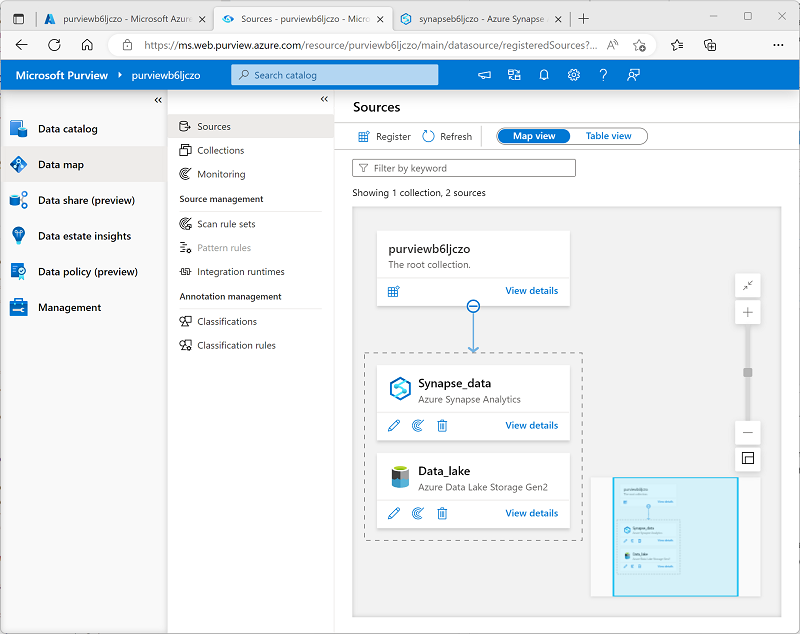
Task: Open a new browser tab
Action: 584,19
